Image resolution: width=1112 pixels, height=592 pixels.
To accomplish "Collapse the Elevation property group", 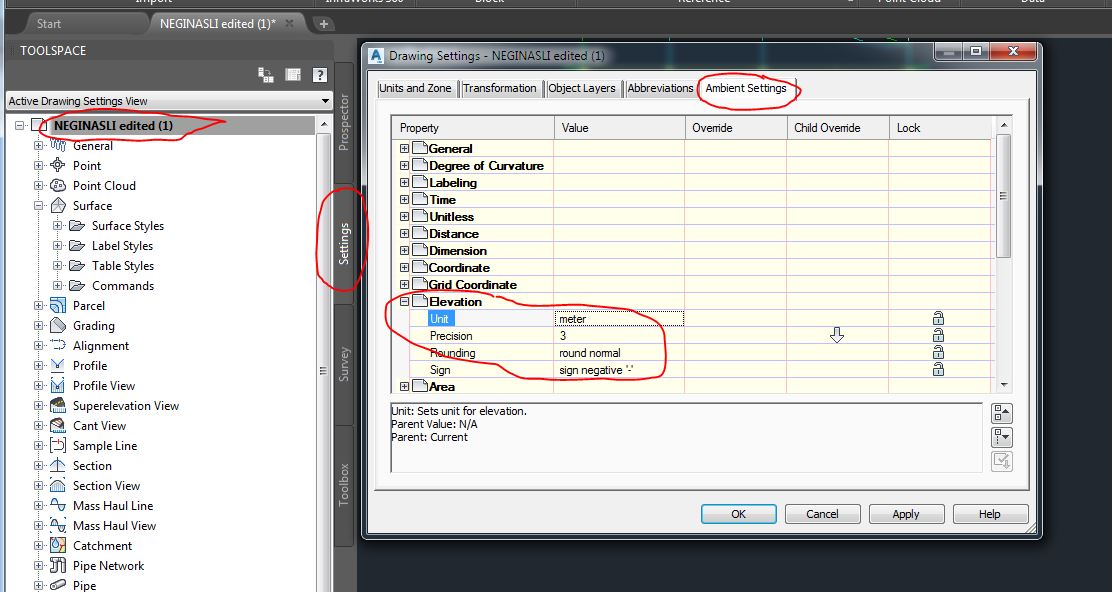I will point(404,301).
